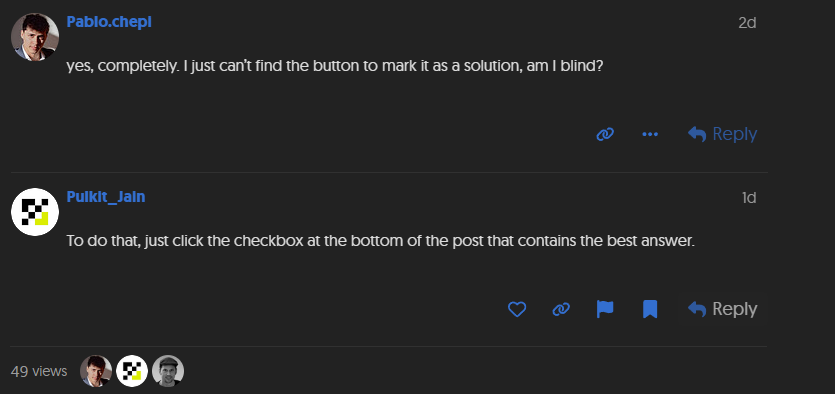Screen dimensions: 835x394
Task: Copy link to Pulkit_Jain's post
Action: point(561,309)
